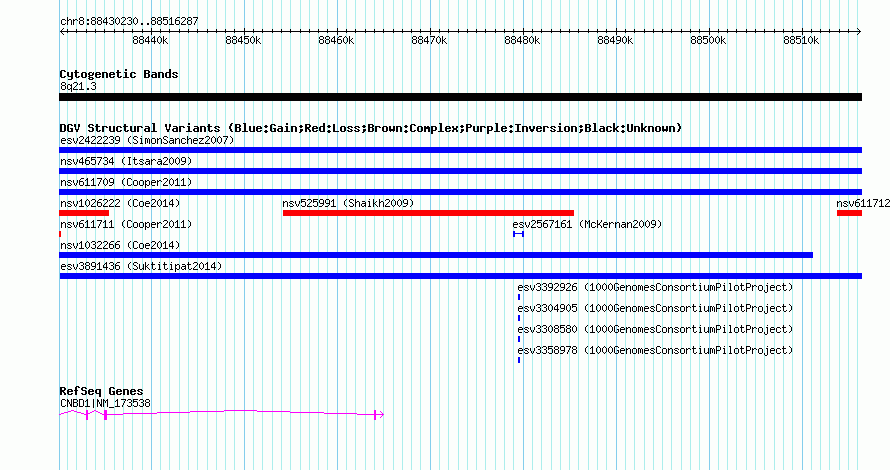Click the 88500k ruler position
890x470 pixels.
pyautogui.click(x=708, y=40)
